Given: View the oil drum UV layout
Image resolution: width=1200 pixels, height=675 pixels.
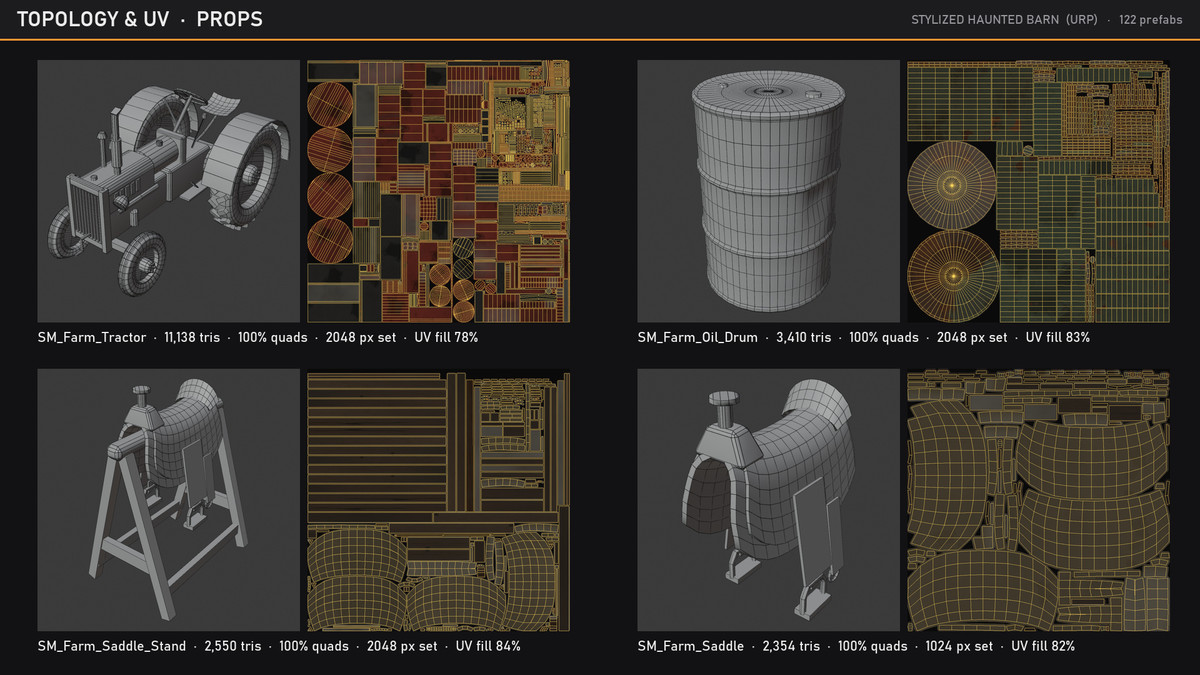Looking at the screenshot, I should click(1038, 191).
